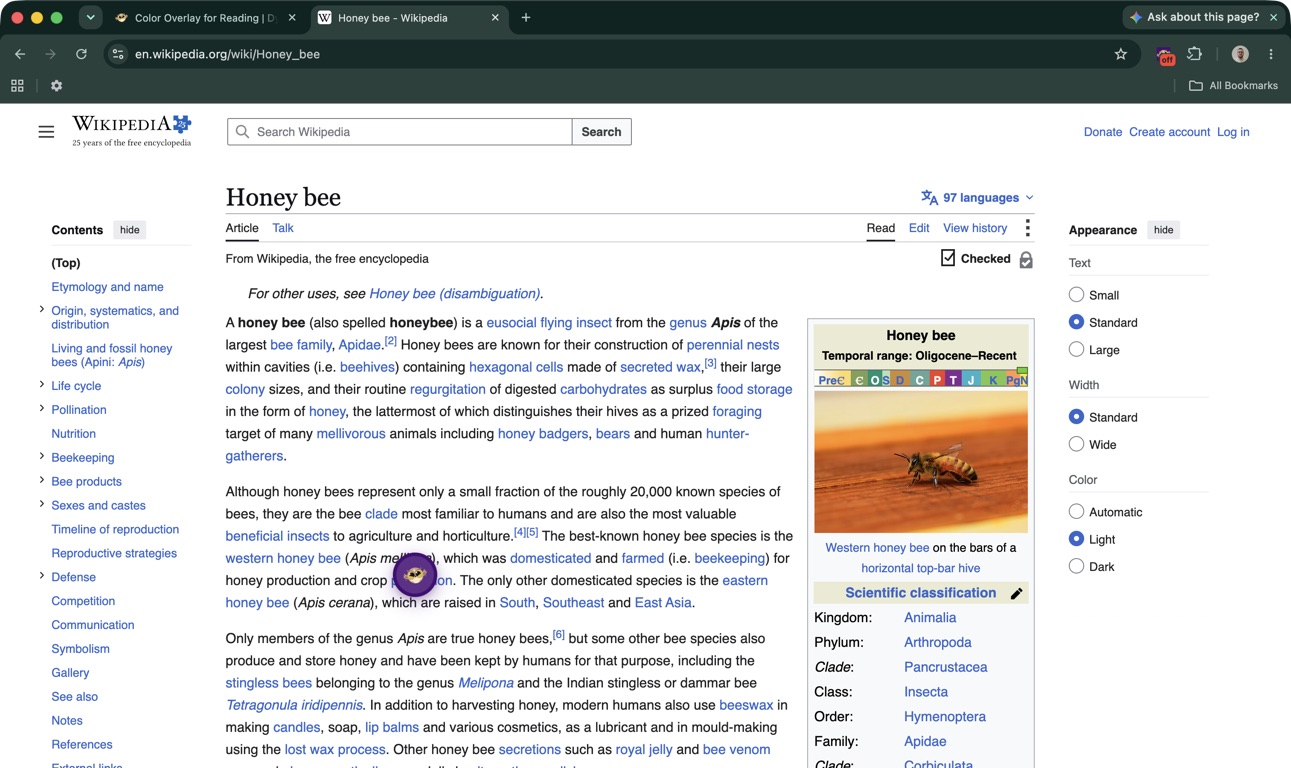
Task: Click the Search button
Action: [x=601, y=132]
